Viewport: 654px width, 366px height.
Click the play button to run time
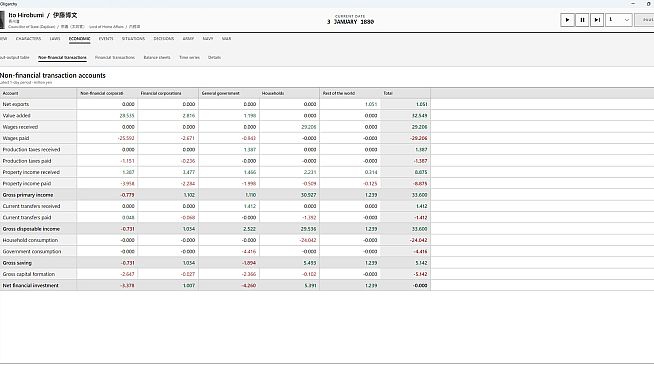click(x=567, y=20)
